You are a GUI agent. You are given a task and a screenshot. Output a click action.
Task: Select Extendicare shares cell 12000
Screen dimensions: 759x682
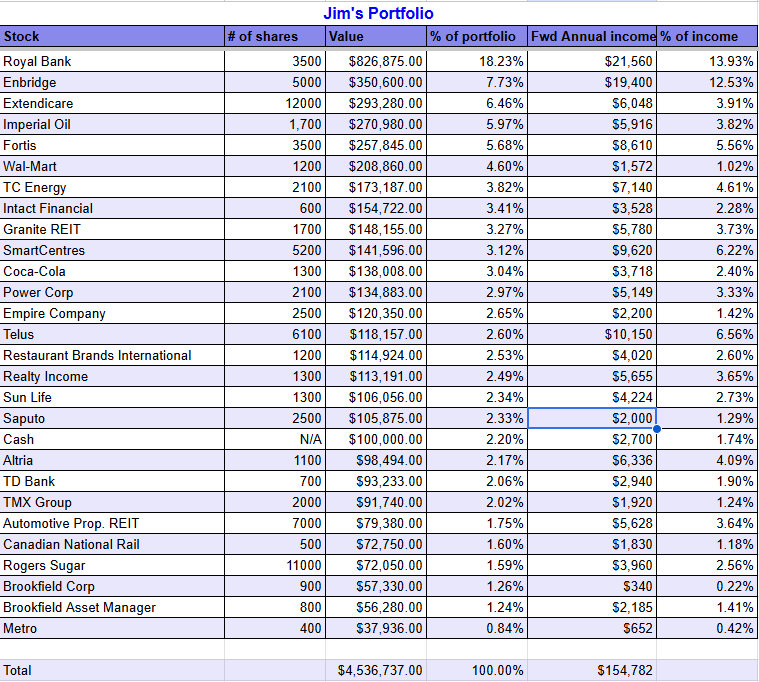click(275, 104)
